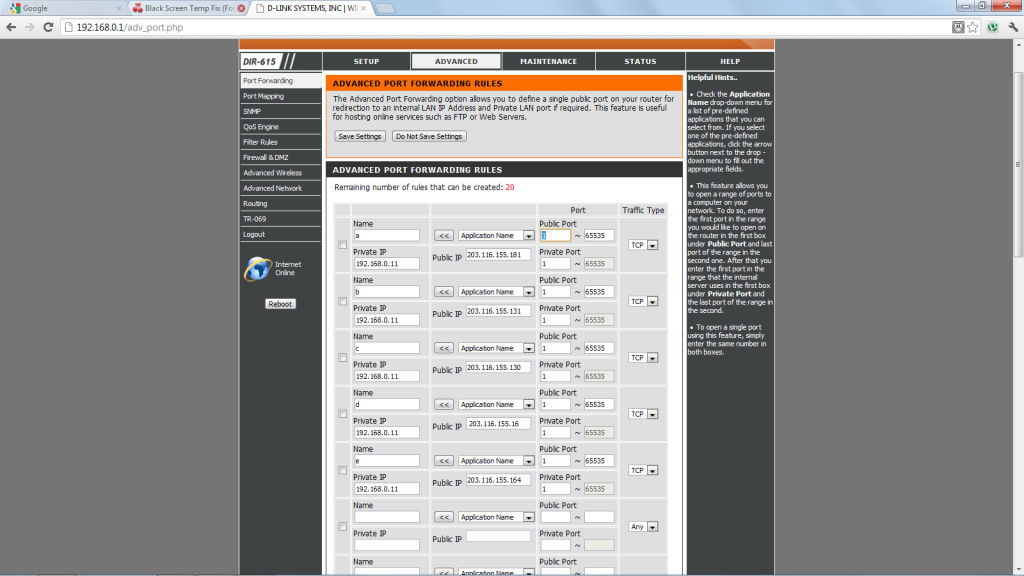Image resolution: width=1024 pixels, height=576 pixels.
Task: Enable the checkbox for rule d
Action: pos(342,414)
